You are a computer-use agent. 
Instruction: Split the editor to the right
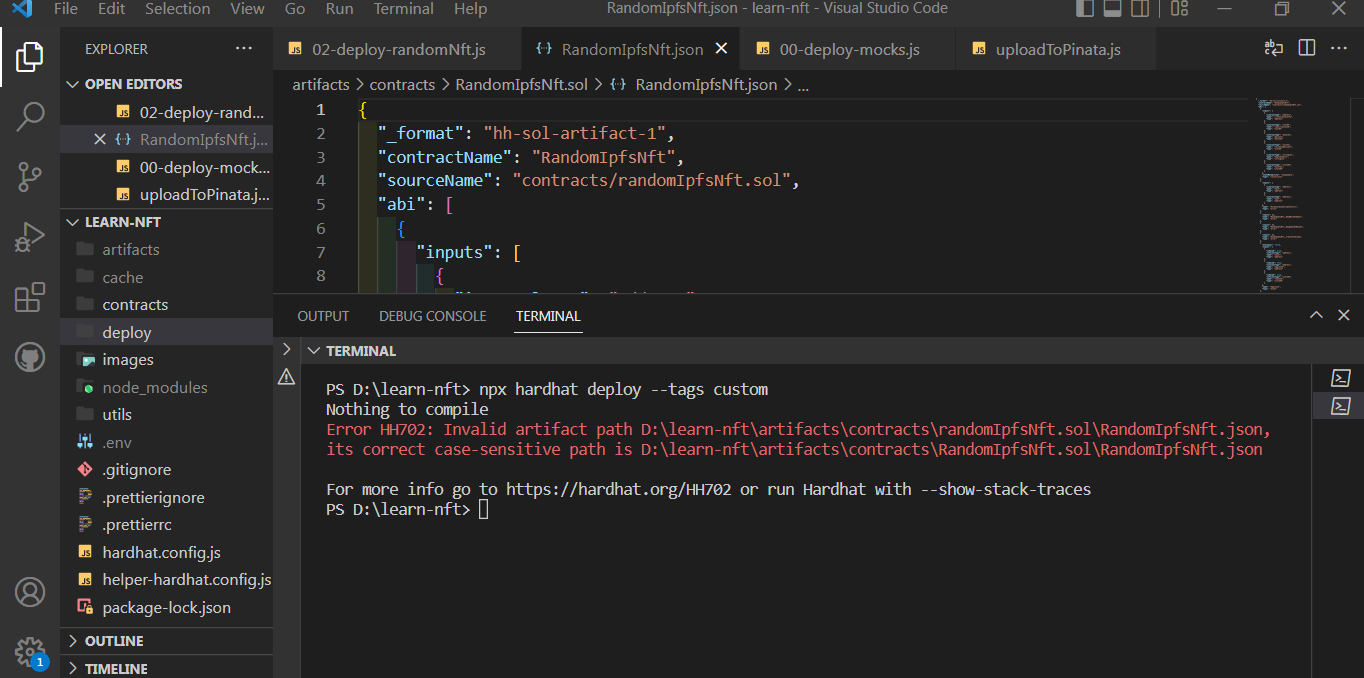click(1306, 48)
